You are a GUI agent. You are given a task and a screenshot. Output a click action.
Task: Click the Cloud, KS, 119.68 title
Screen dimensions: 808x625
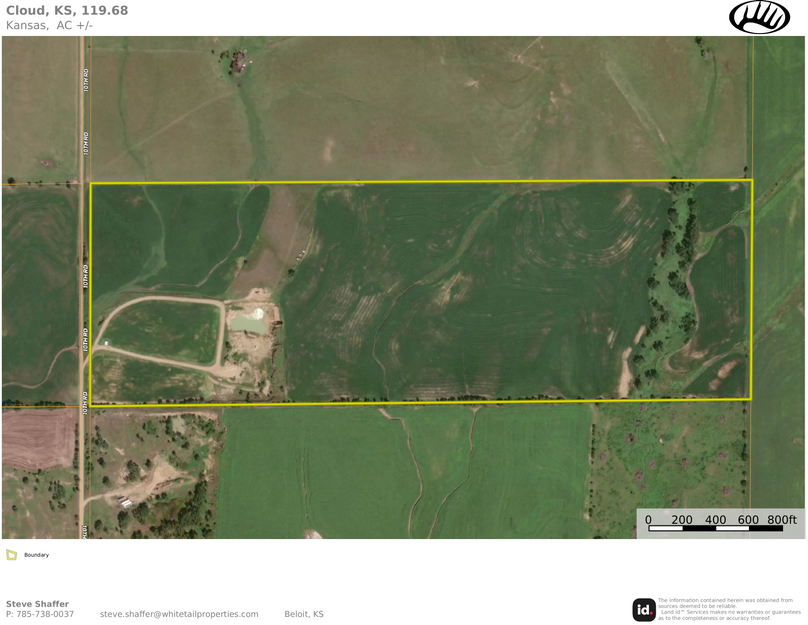pos(67,10)
